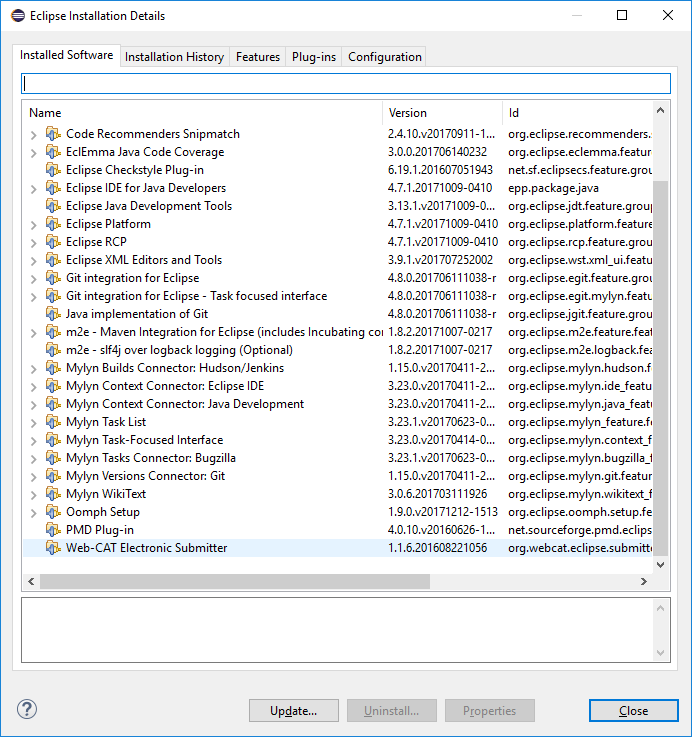Click the Web-CAT Electronic Submitter icon
The width and height of the screenshot is (692, 737).
pos(53,548)
